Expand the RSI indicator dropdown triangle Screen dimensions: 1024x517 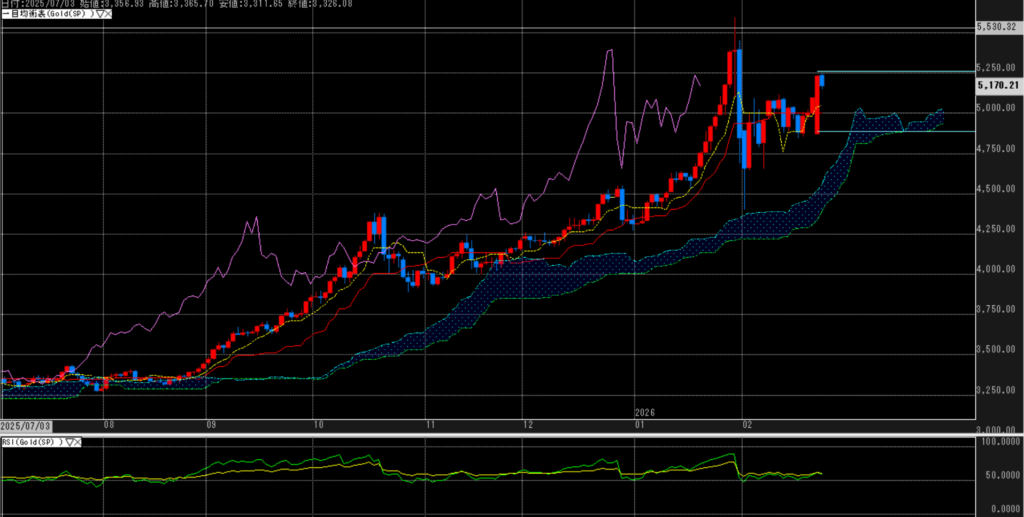(x=70, y=441)
